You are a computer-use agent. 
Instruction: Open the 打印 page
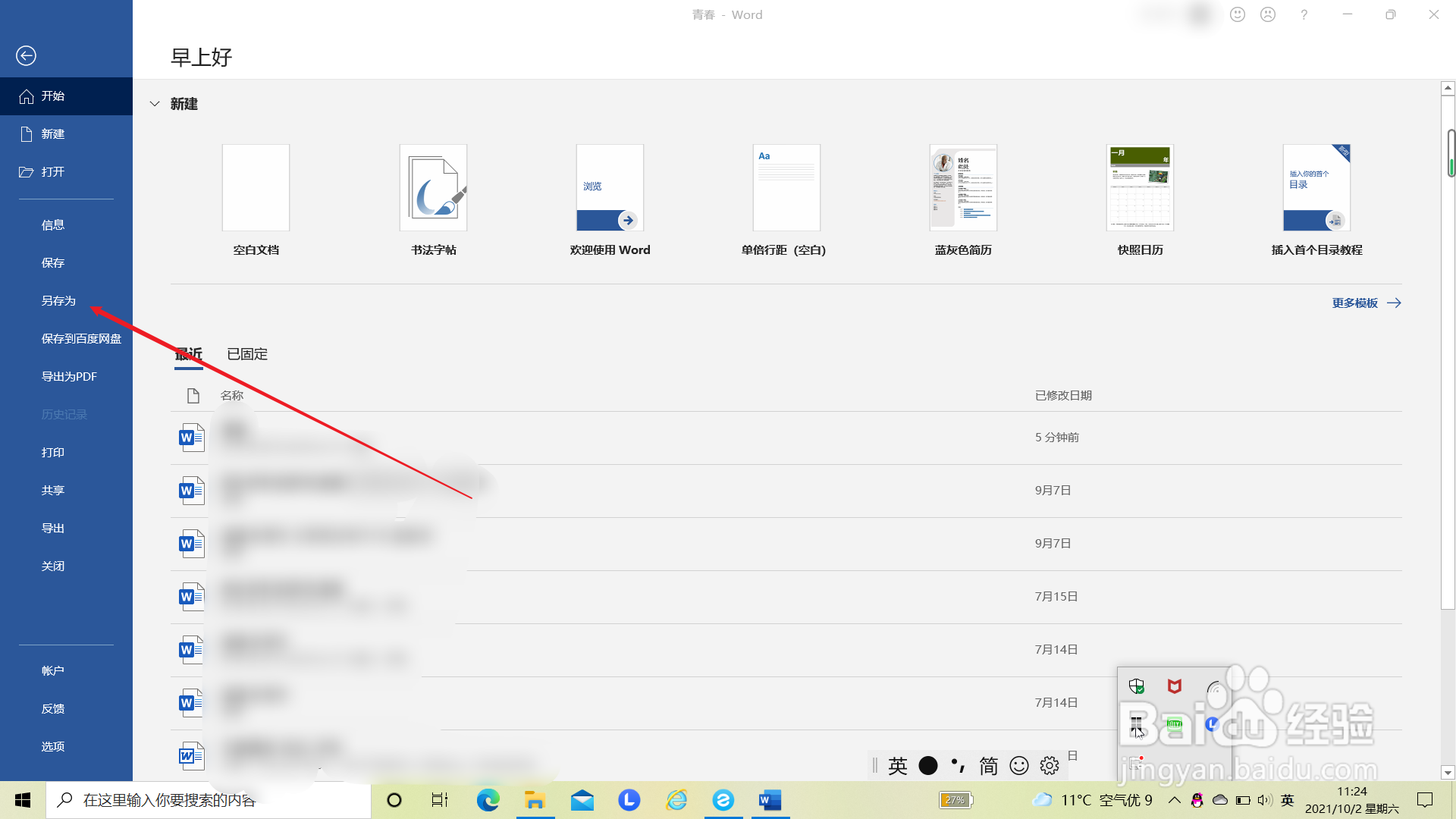tap(66, 453)
